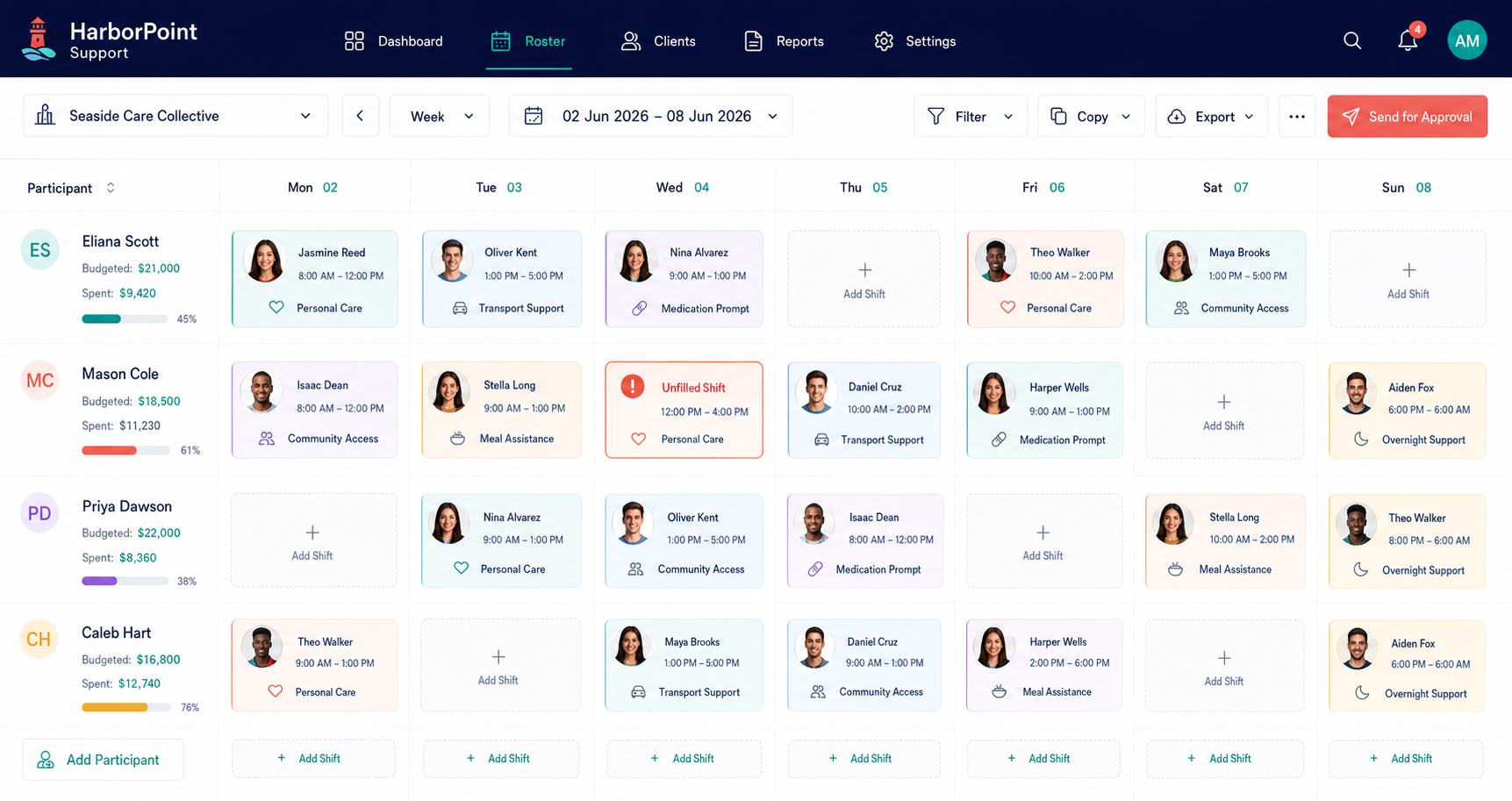Open Jasmine Reed's photo on Monday shift

265,261
